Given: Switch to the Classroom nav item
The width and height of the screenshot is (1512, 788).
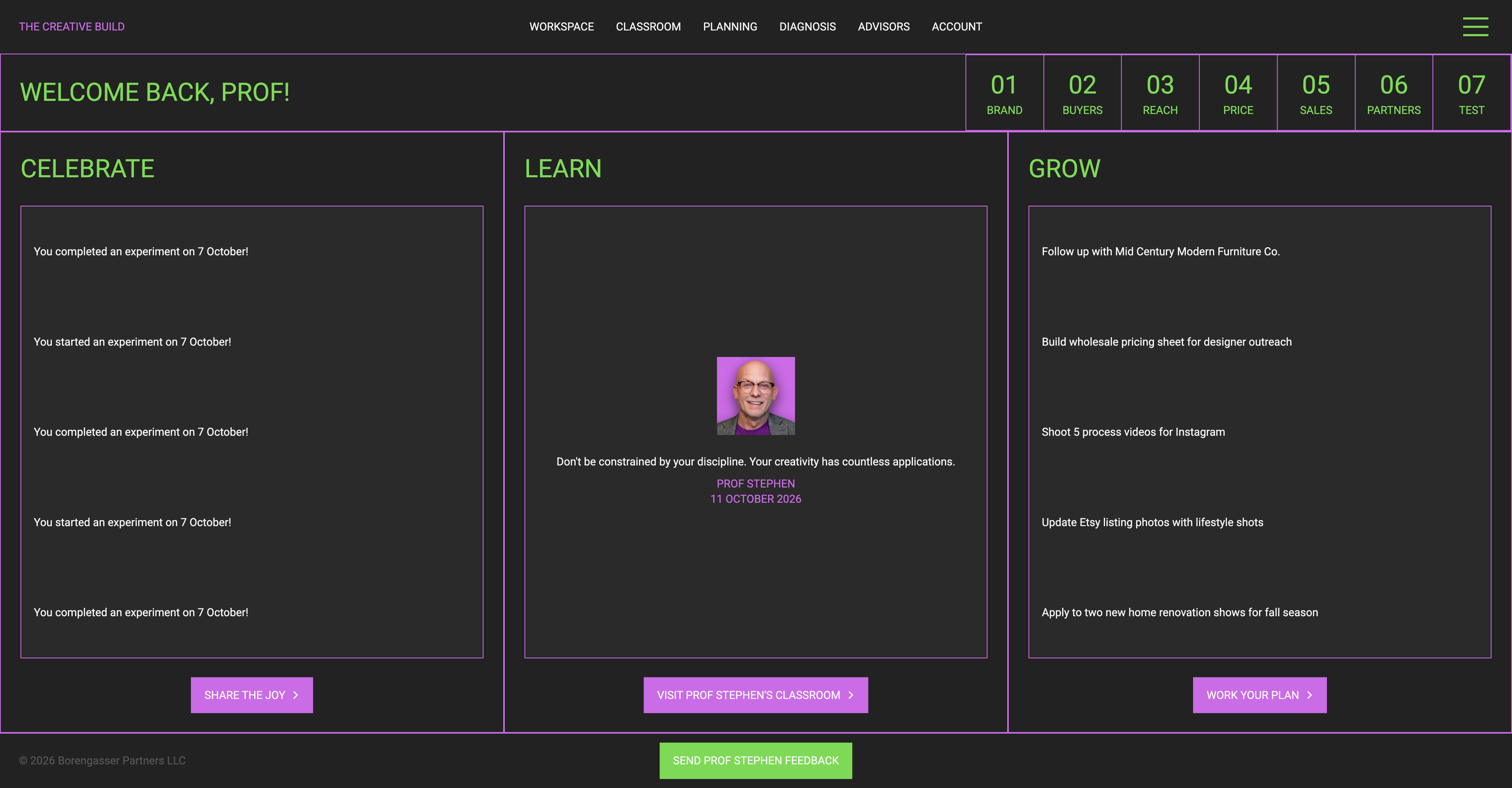Looking at the screenshot, I should (648, 27).
